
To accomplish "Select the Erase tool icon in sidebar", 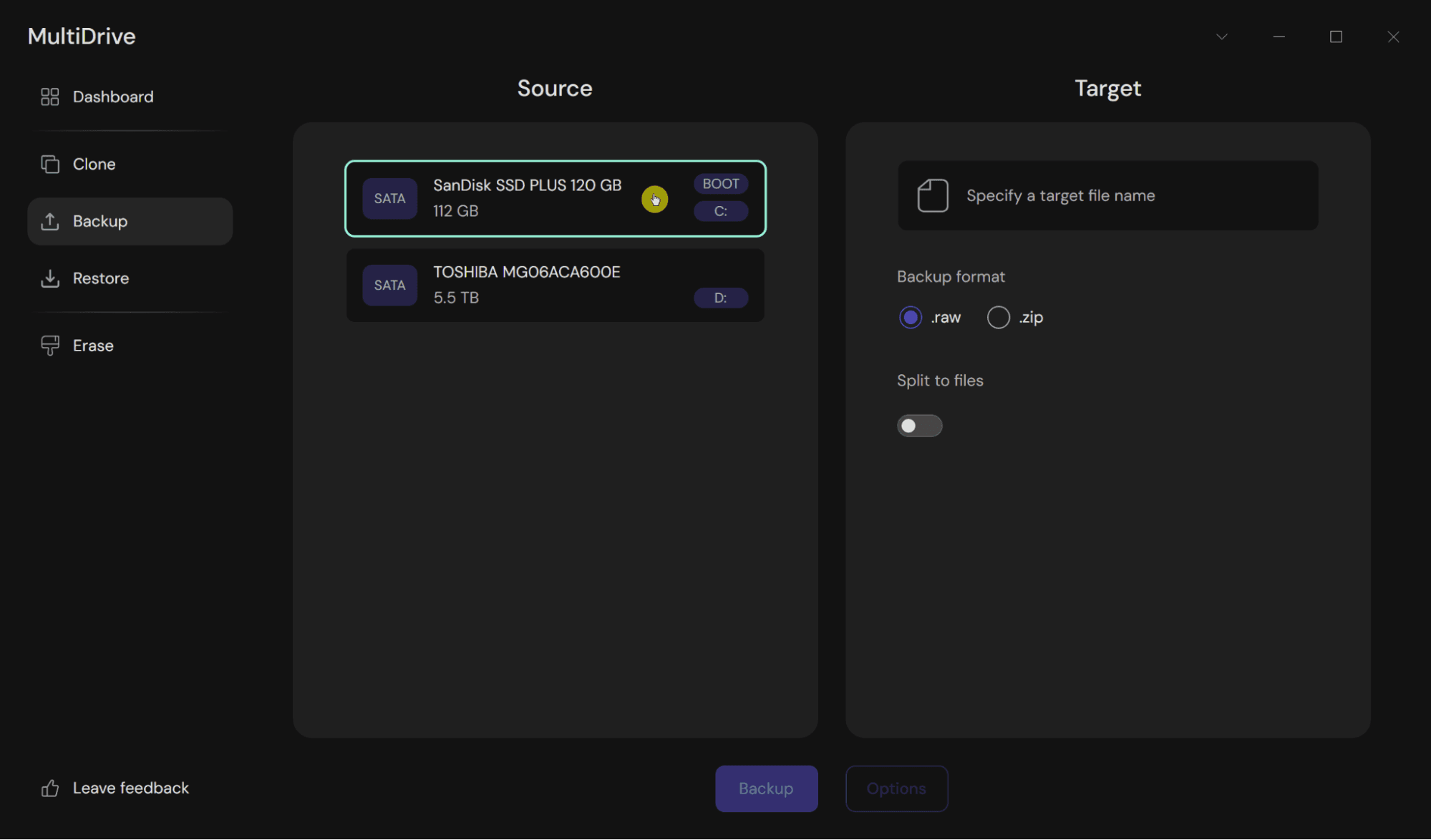I will pyautogui.click(x=49, y=345).
